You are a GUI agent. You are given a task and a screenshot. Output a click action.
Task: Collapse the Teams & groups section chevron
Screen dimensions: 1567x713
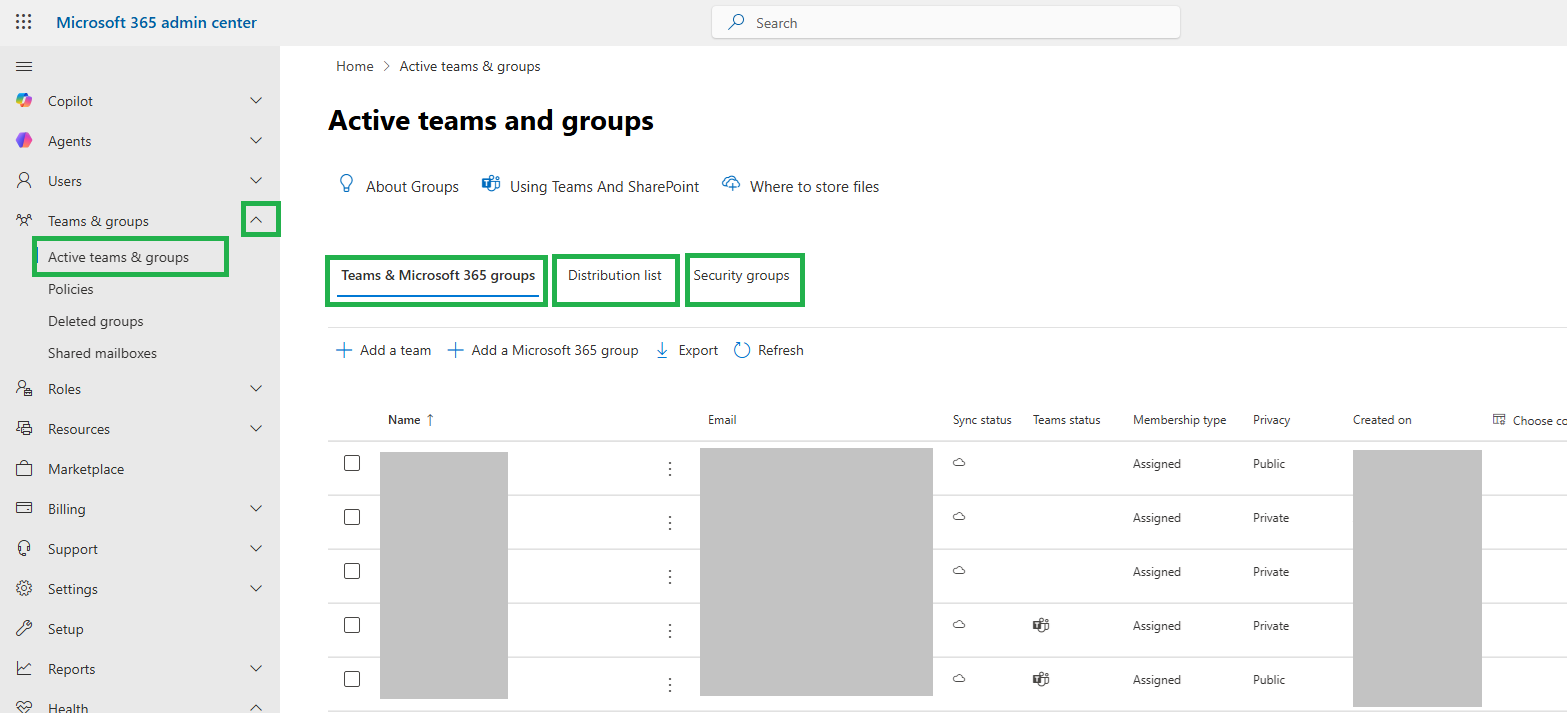click(258, 220)
